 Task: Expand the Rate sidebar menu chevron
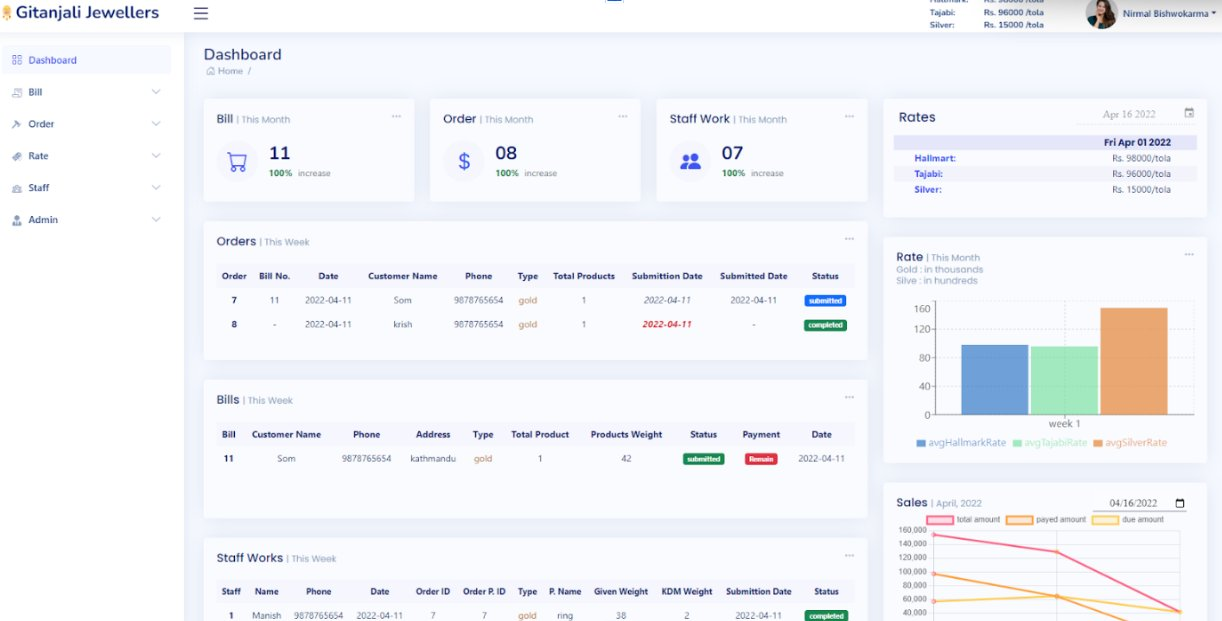[x=155, y=156]
